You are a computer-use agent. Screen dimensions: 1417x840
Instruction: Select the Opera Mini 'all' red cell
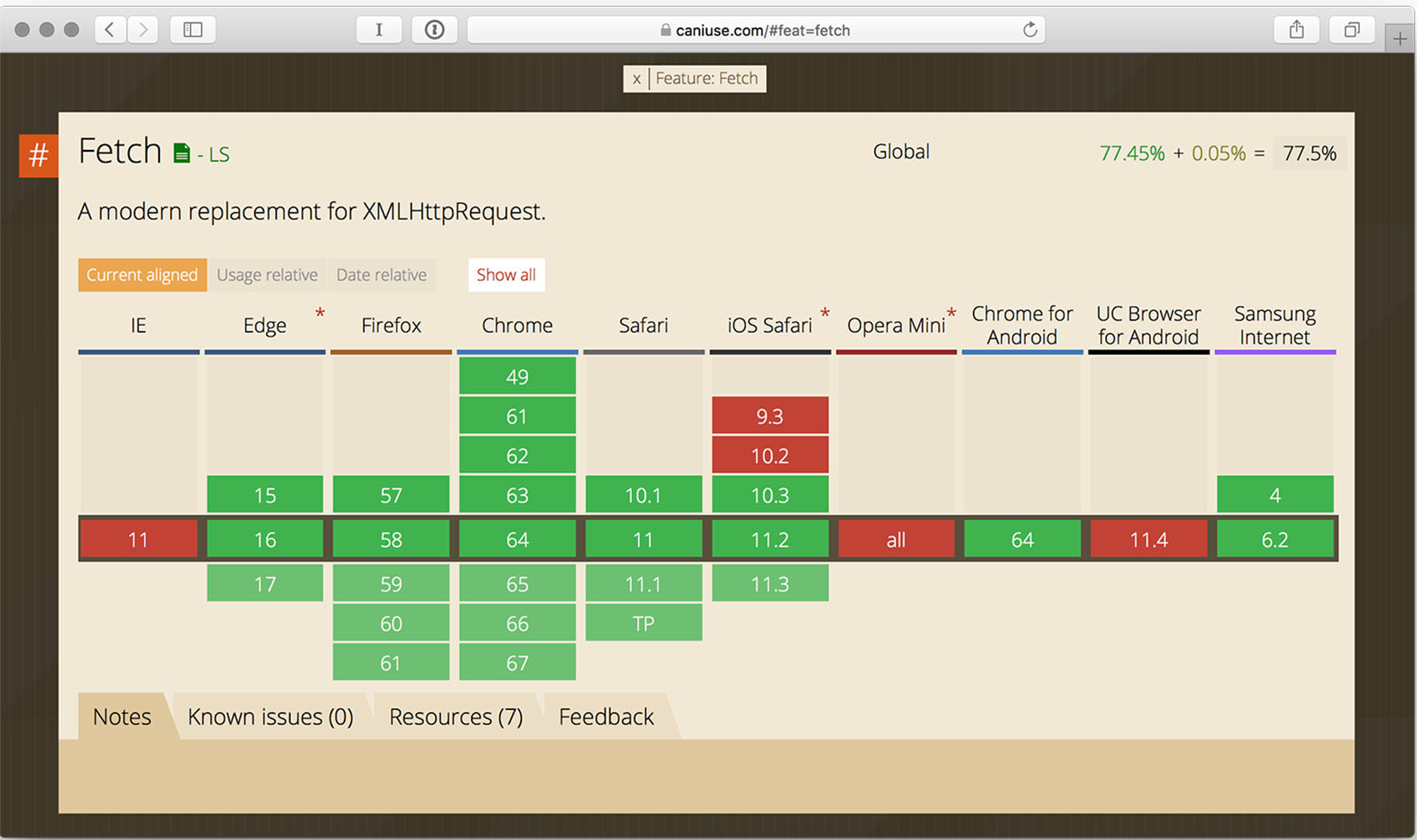(x=896, y=539)
